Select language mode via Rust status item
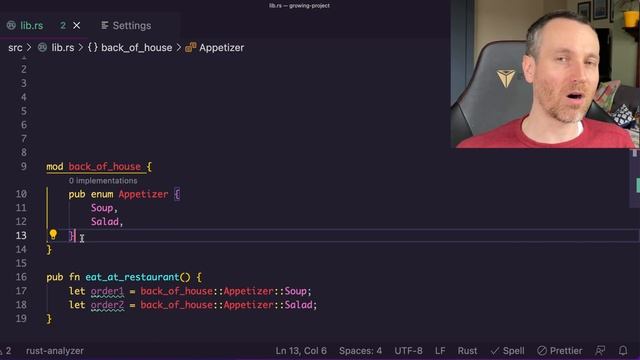This screenshot has width=640, height=360. pyautogui.click(x=467, y=351)
